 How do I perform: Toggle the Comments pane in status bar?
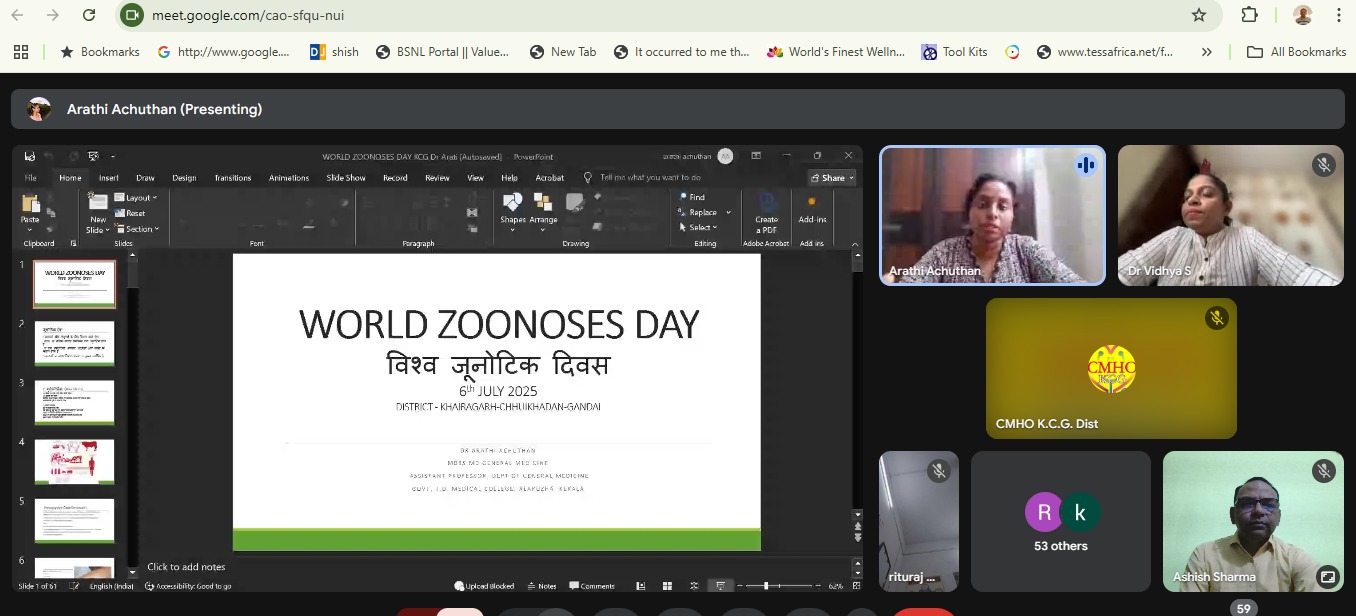point(592,586)
